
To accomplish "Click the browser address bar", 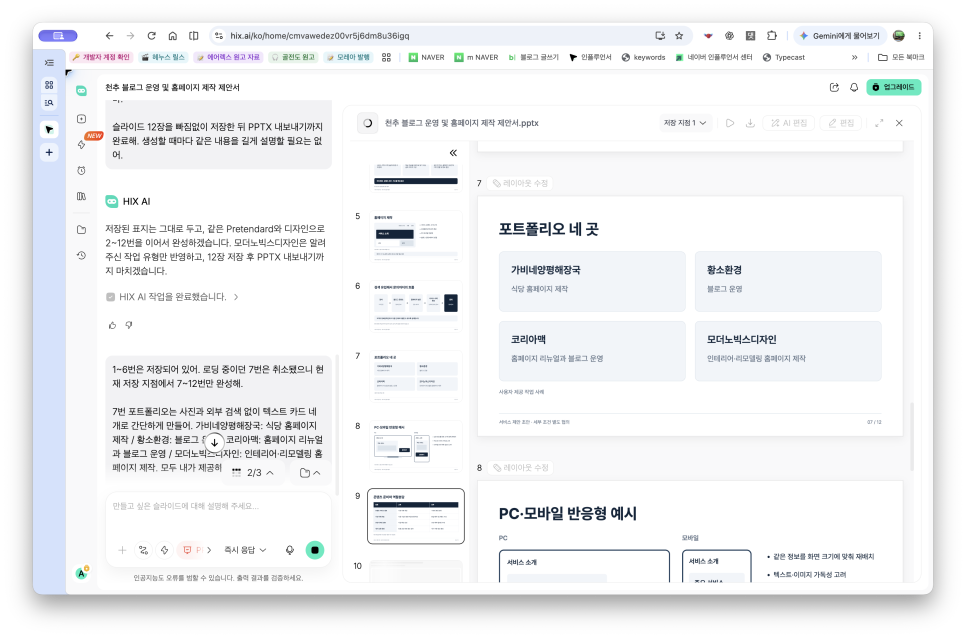I will coord(431,36).
